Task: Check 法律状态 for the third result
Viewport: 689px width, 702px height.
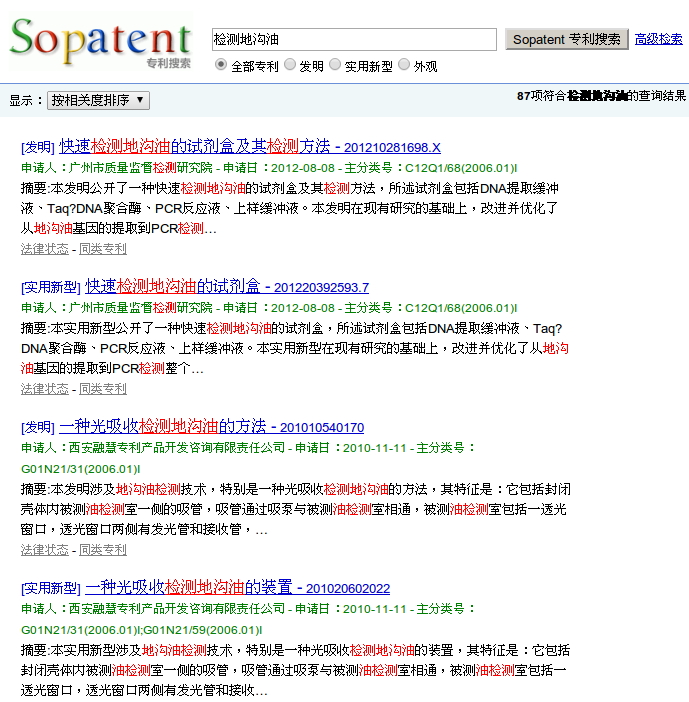Action: [45, 550]
